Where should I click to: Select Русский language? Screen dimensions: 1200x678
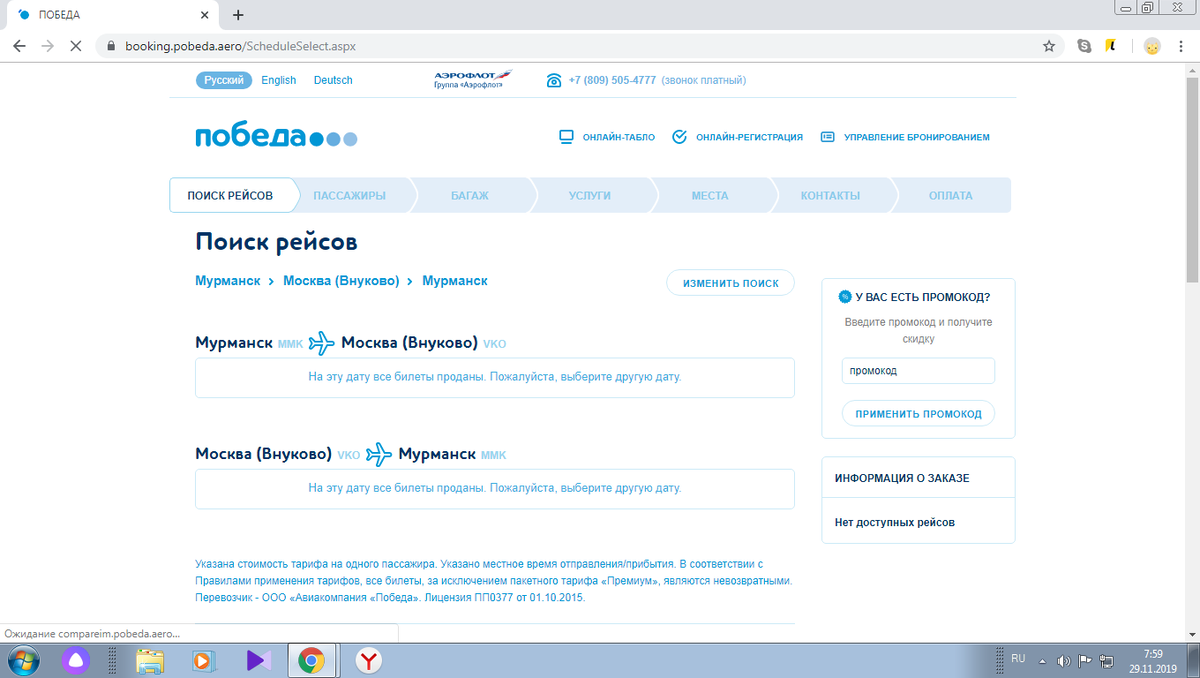click(x=224, y=80)
